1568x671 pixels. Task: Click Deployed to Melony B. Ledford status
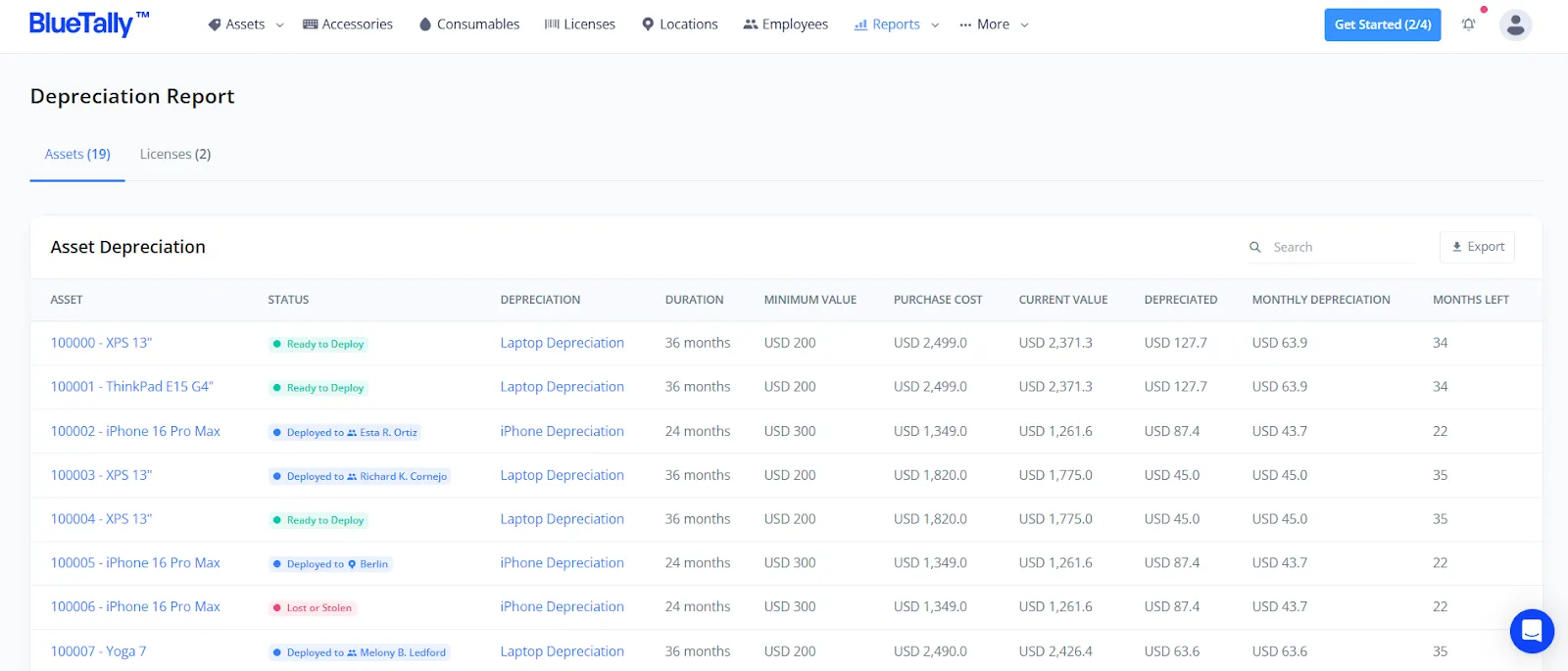359,652
